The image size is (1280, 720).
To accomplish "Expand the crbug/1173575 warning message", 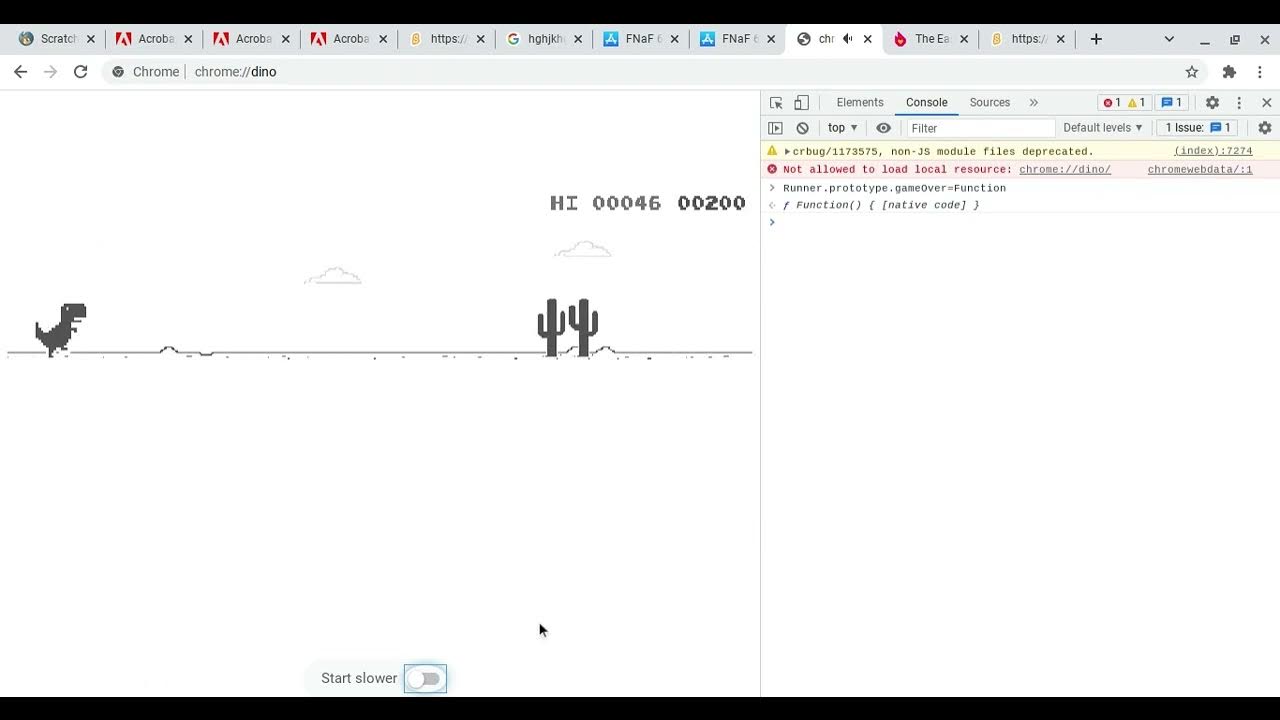I will click(787, 152).
